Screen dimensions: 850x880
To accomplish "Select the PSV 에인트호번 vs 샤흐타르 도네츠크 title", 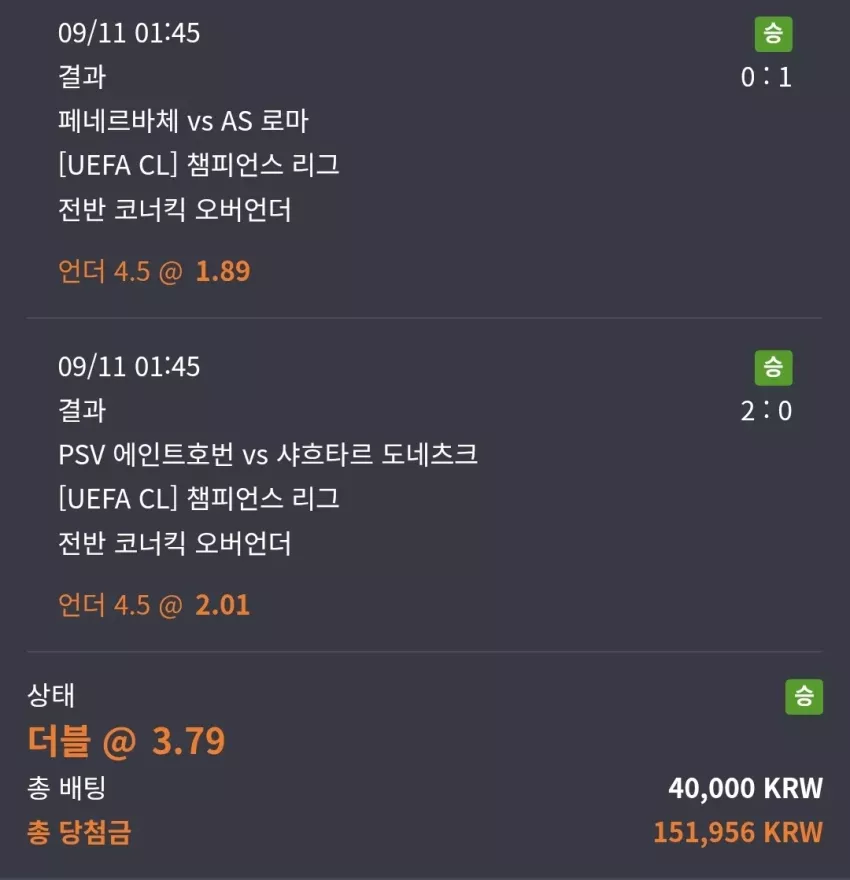I will pos(268,454).
